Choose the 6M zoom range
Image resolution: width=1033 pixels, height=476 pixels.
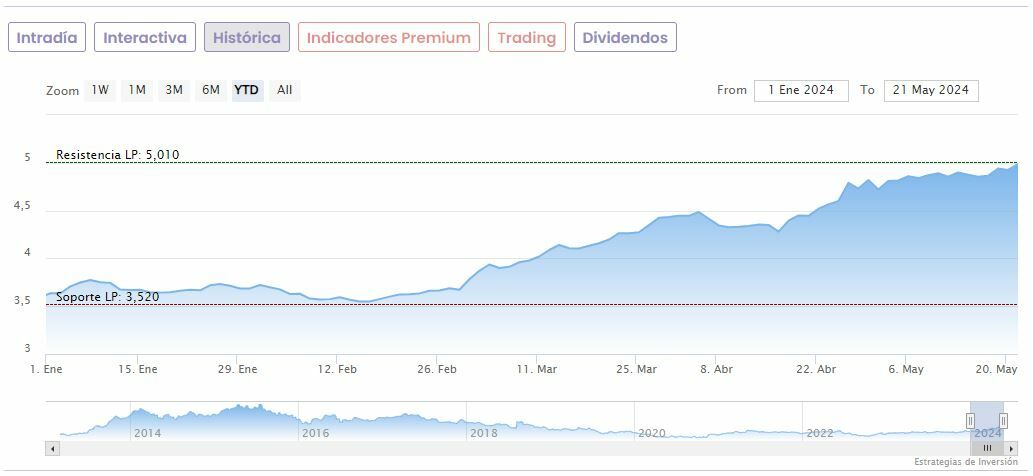[x=210, y=90]
